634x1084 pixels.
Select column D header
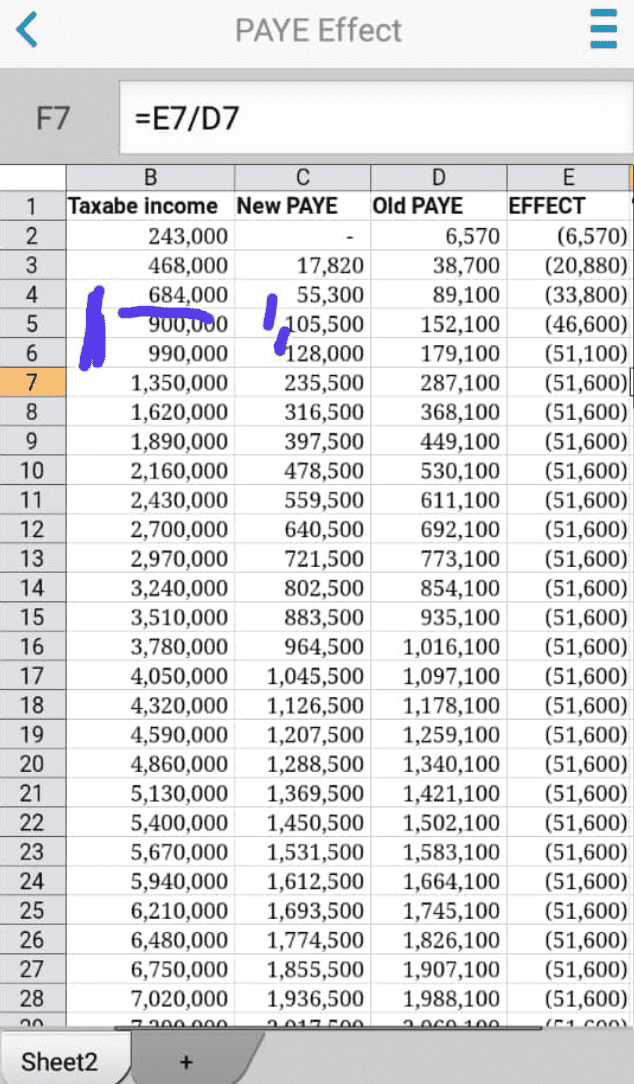438,178
